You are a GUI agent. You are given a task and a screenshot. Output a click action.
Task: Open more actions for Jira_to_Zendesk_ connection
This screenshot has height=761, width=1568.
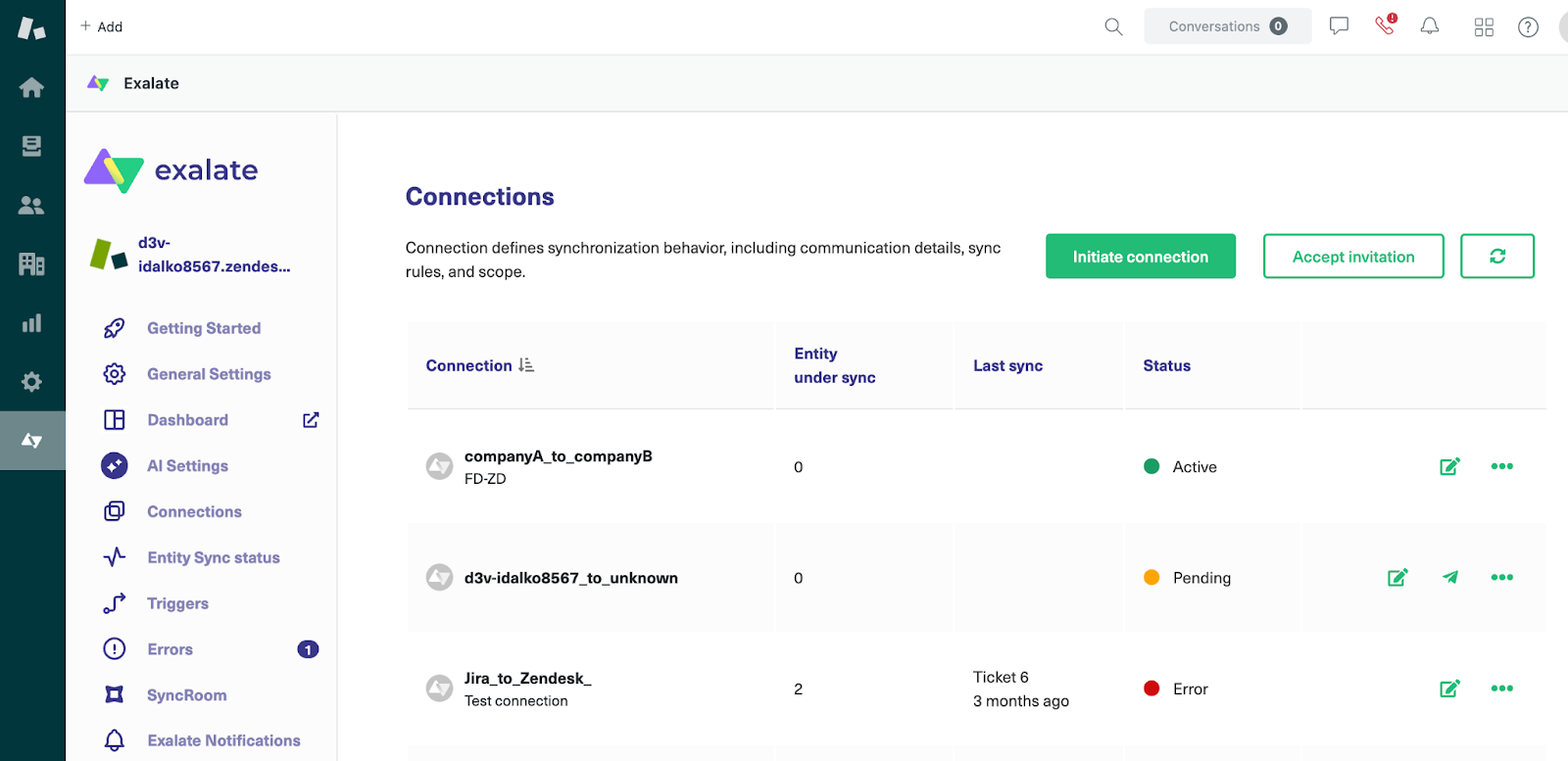pos(1501,689)
